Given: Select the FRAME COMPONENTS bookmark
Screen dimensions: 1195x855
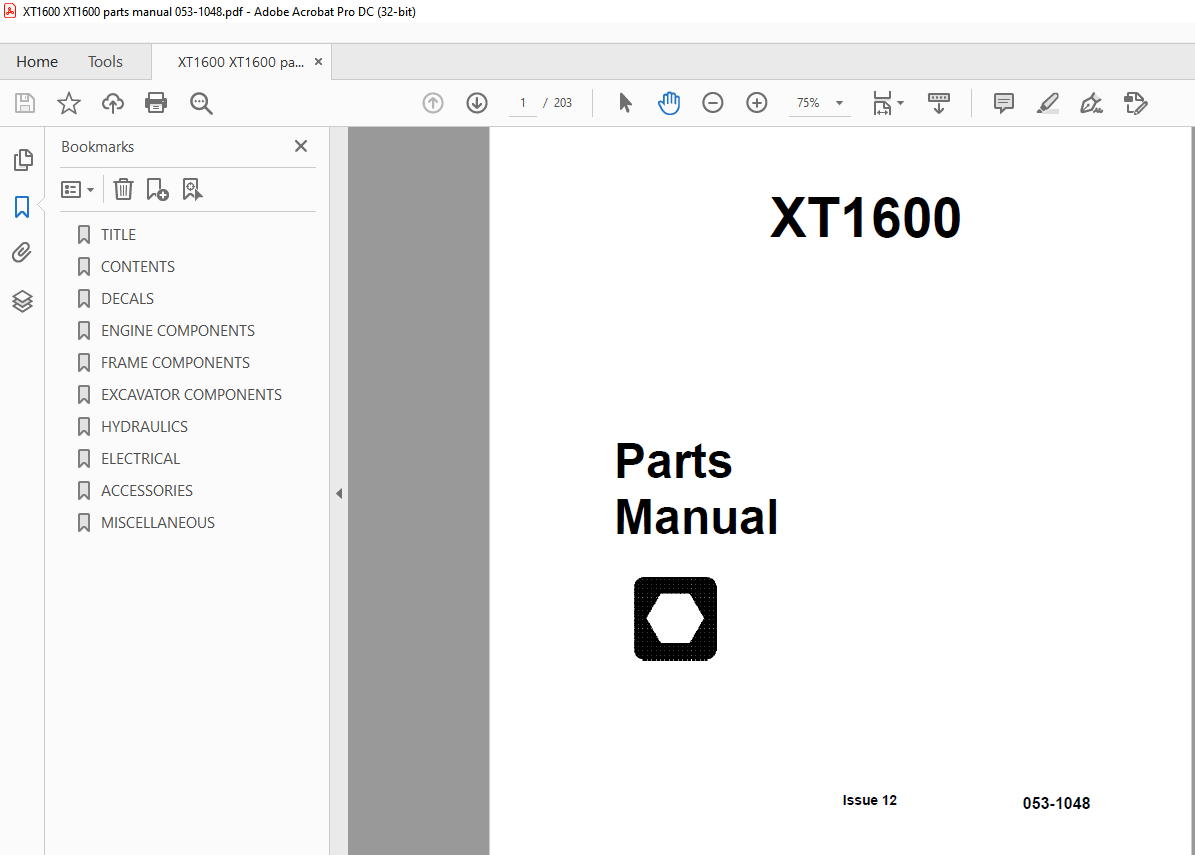Looking at the screenshot, I should click(x=175, y=363).
